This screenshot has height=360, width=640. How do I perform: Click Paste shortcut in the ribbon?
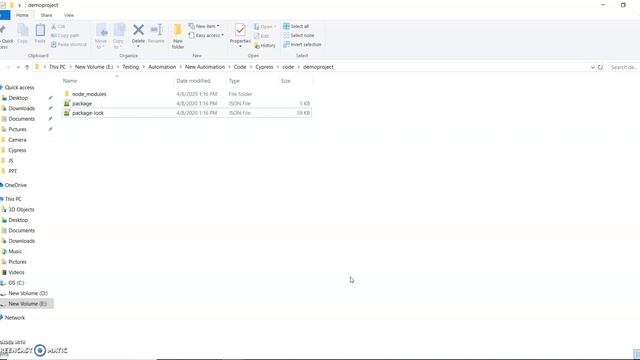(69, 44)
